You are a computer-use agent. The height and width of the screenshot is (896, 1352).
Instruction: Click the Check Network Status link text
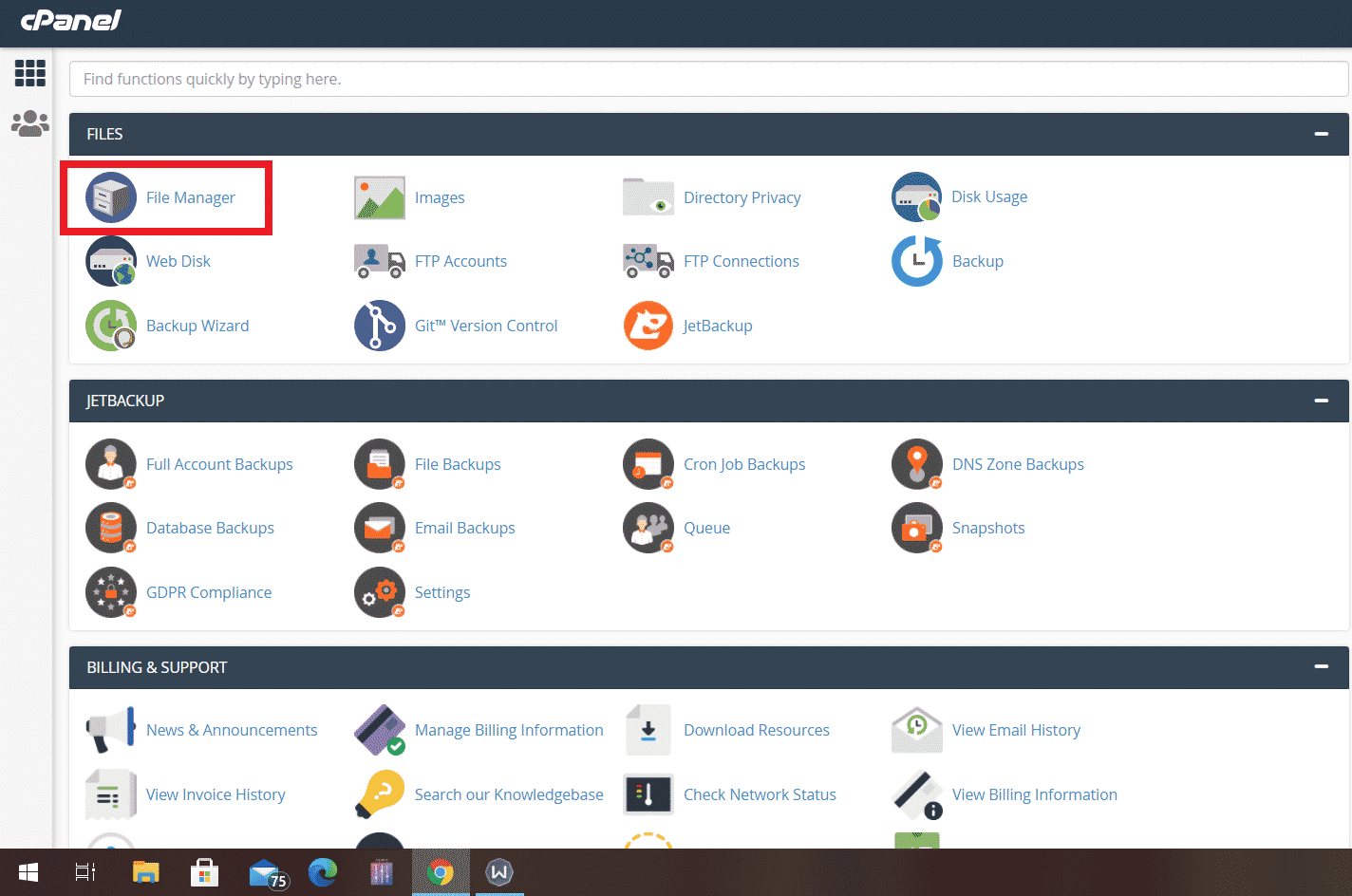(760, 794)
